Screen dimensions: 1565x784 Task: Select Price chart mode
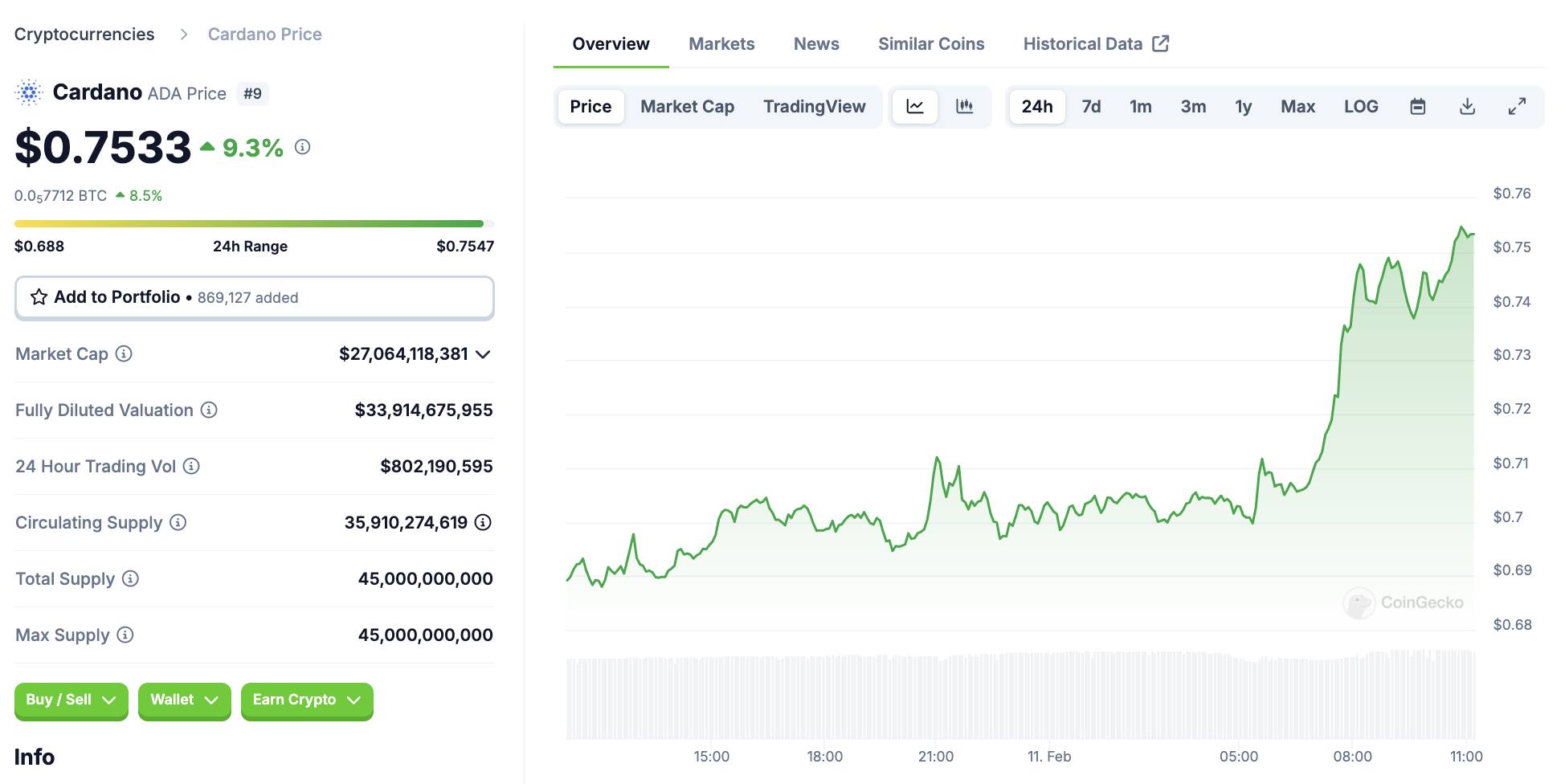click(590, 106)
